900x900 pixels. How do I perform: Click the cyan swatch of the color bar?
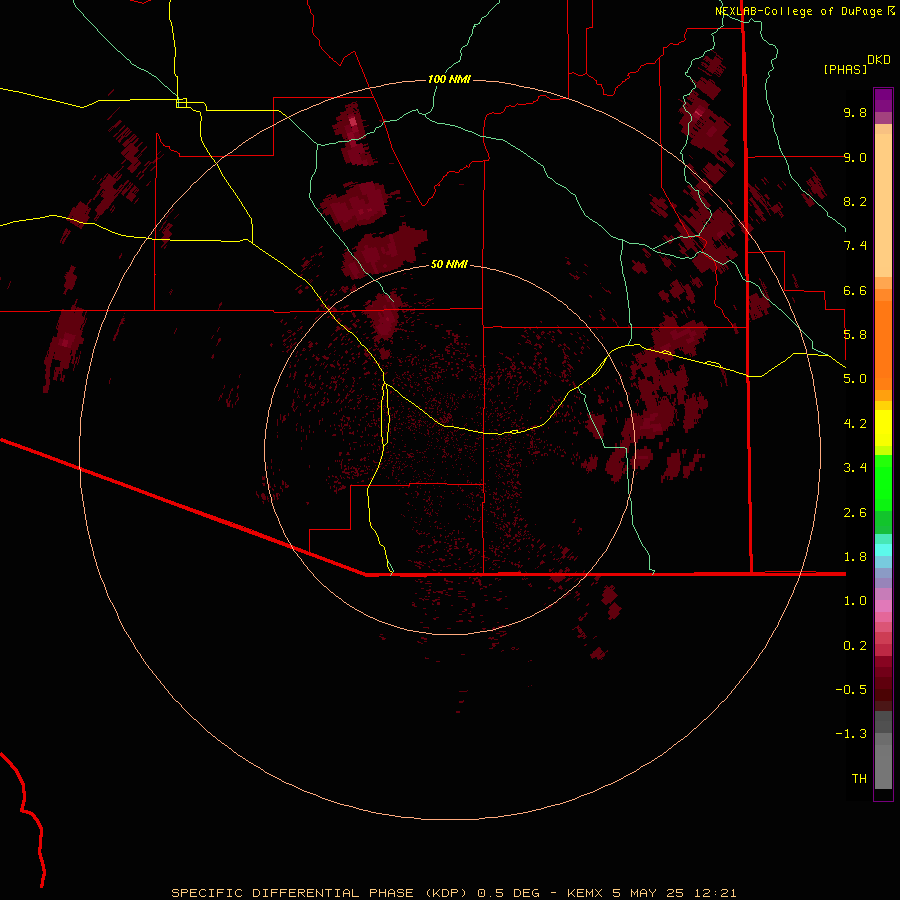point(883,550)
